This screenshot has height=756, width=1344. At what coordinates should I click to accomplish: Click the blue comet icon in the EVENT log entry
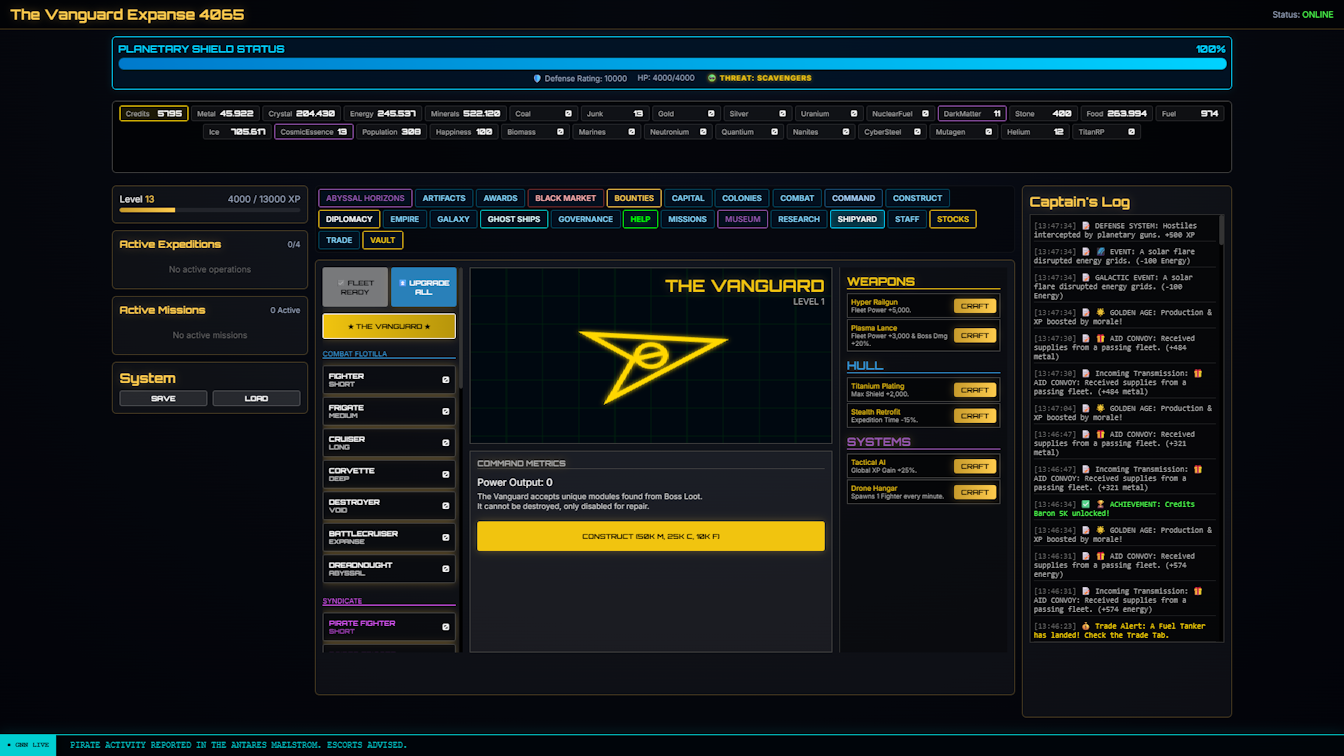[x=1101, y=252]
